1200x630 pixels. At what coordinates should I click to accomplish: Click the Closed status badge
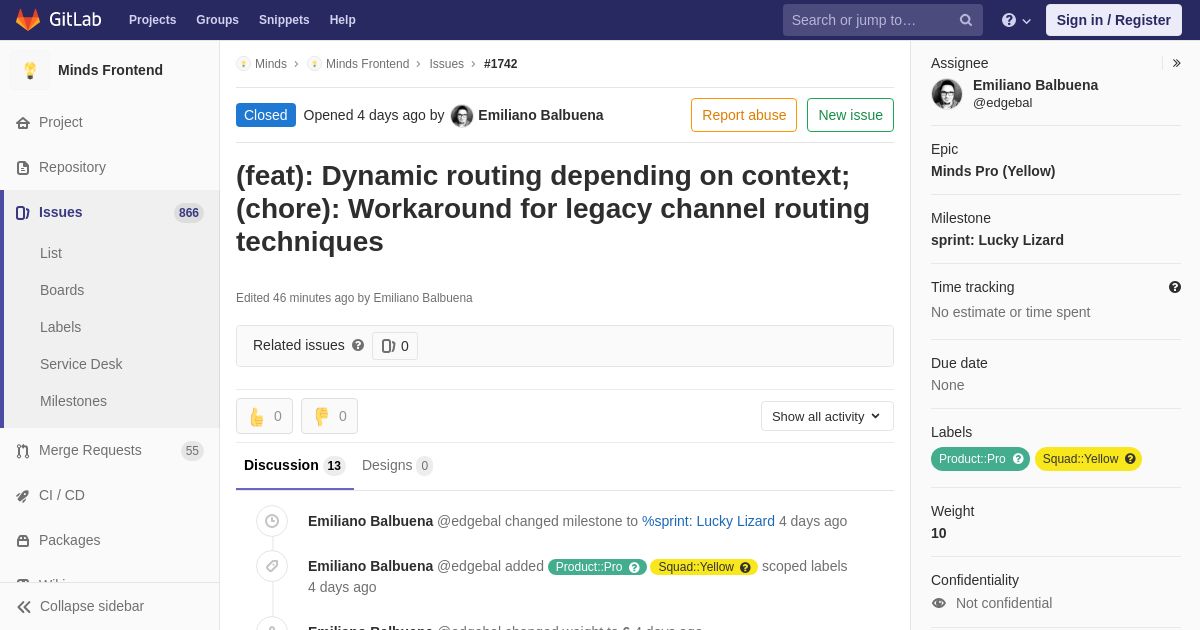(266, 115)
